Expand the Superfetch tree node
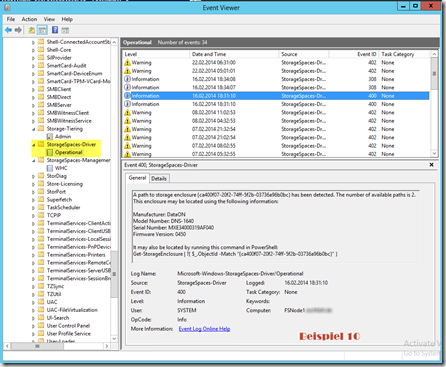This screenshot has width=446, height=367. click(33, 200)
